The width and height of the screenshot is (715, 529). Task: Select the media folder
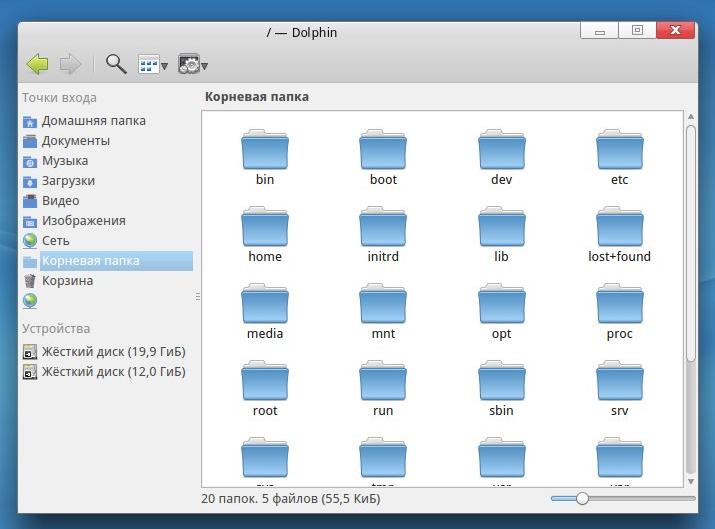[265, 305]
